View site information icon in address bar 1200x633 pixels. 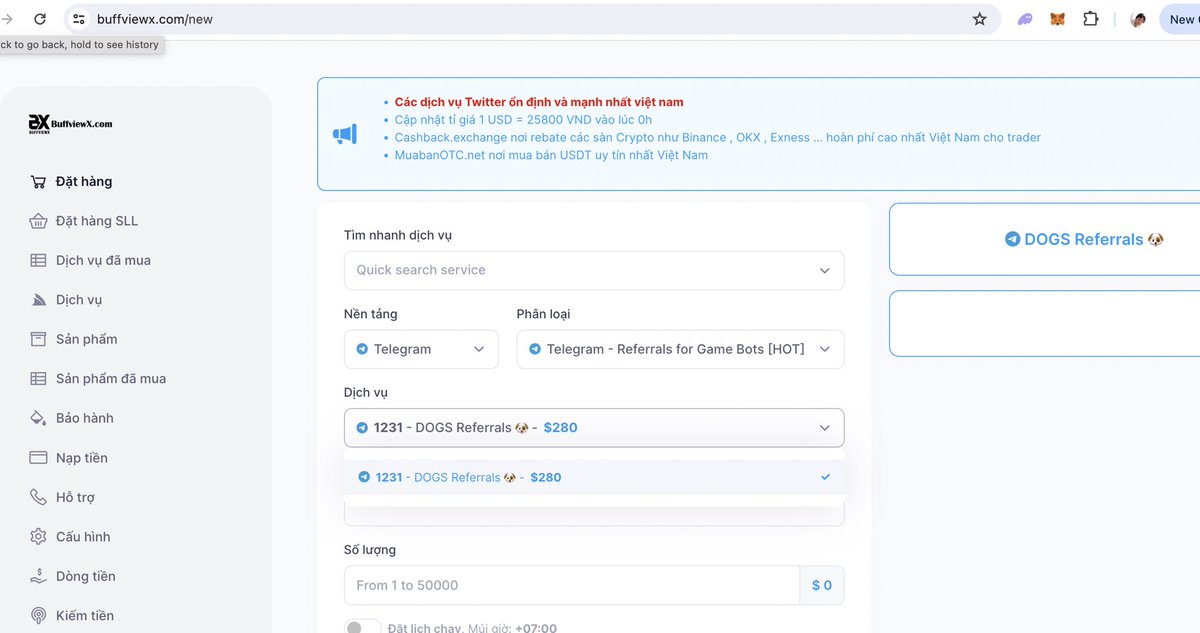[x=79, y=19]
